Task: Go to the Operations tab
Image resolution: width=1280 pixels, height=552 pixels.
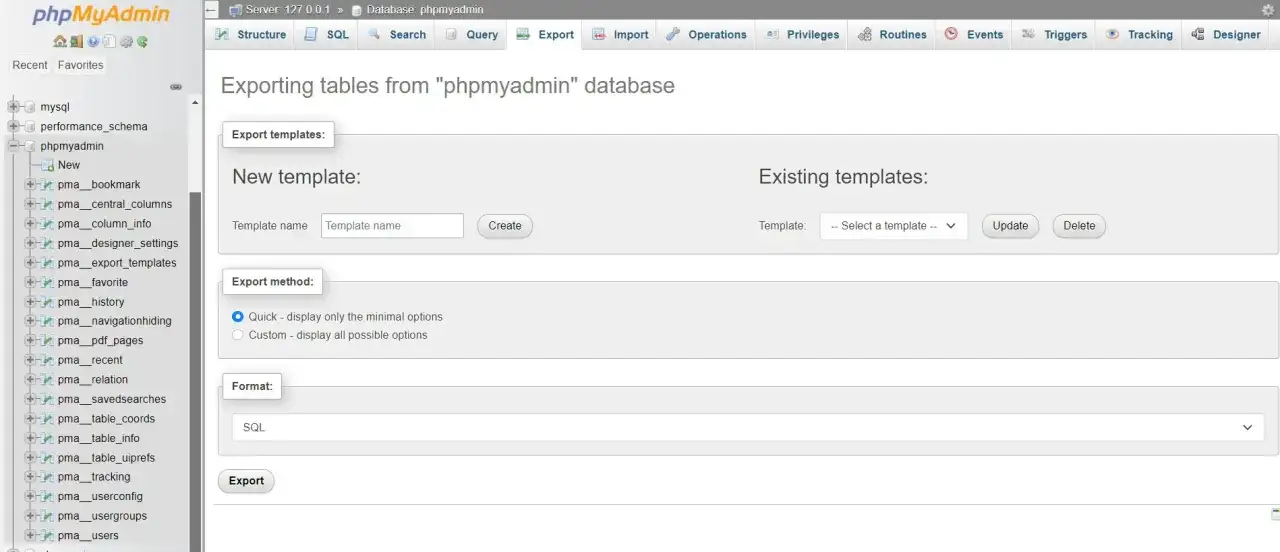Action: coord(706,34)
